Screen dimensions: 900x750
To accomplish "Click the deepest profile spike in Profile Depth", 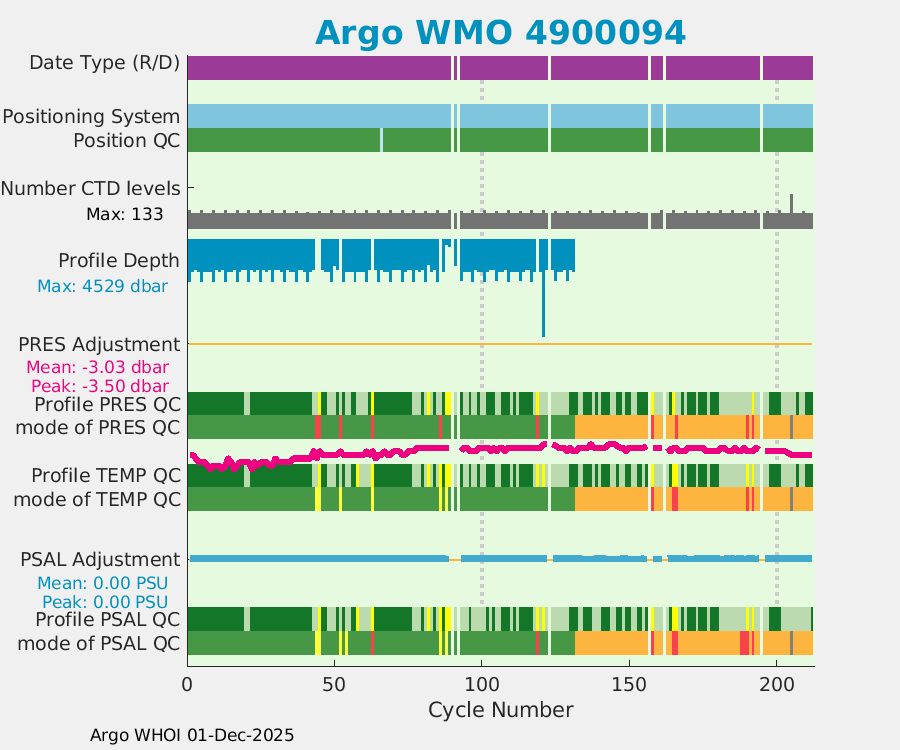I will [543, 320].
